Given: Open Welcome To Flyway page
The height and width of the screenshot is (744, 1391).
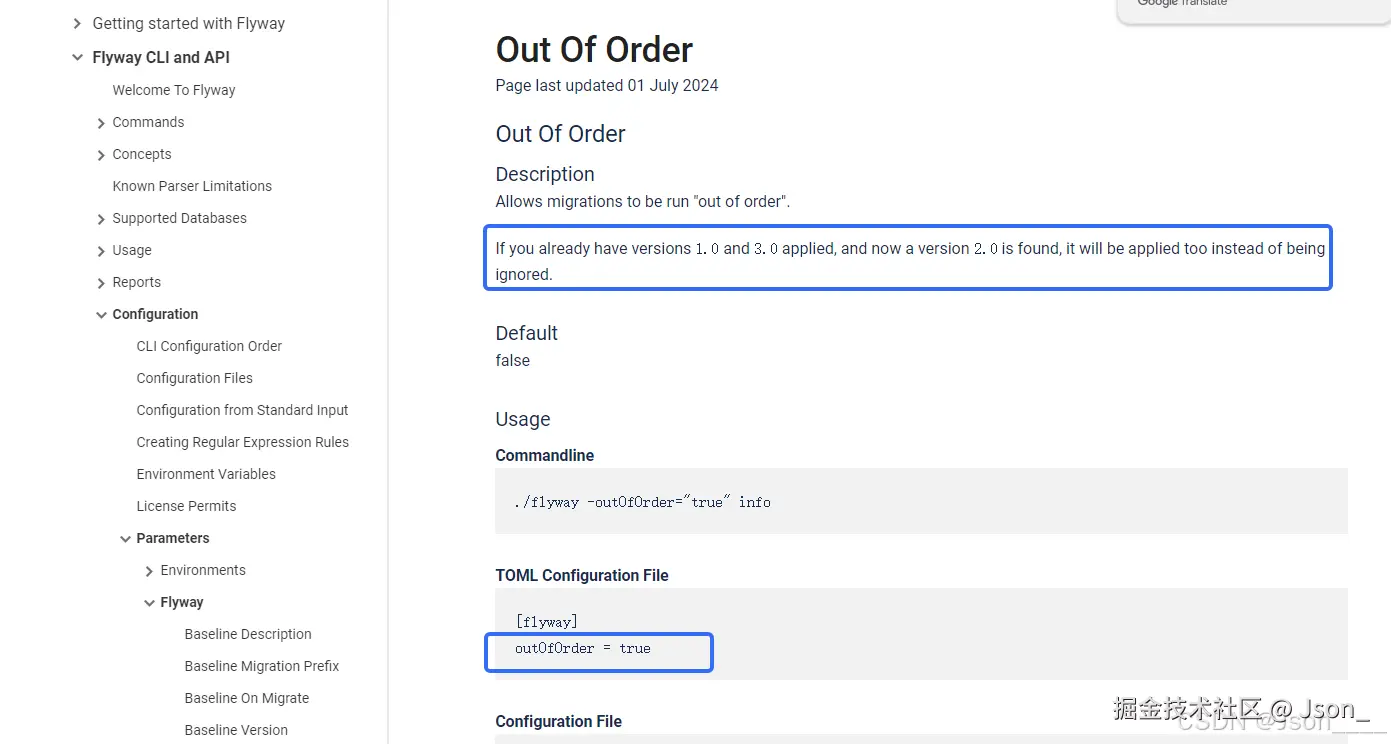Looking at the screenshot, I should [174, 90].
